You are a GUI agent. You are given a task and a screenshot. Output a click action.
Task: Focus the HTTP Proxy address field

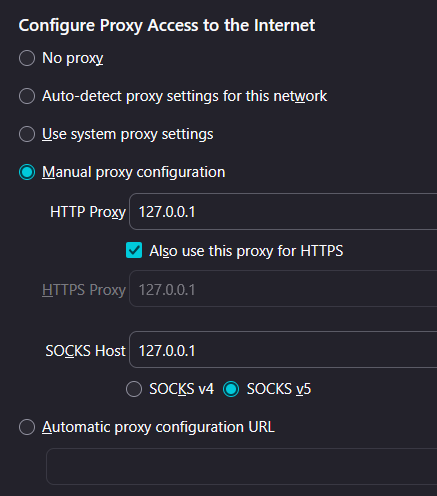tap(283, 211)
